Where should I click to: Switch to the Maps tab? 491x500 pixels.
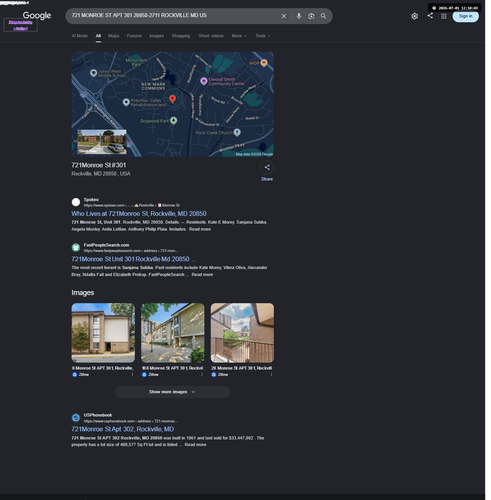tap(115, 36)
